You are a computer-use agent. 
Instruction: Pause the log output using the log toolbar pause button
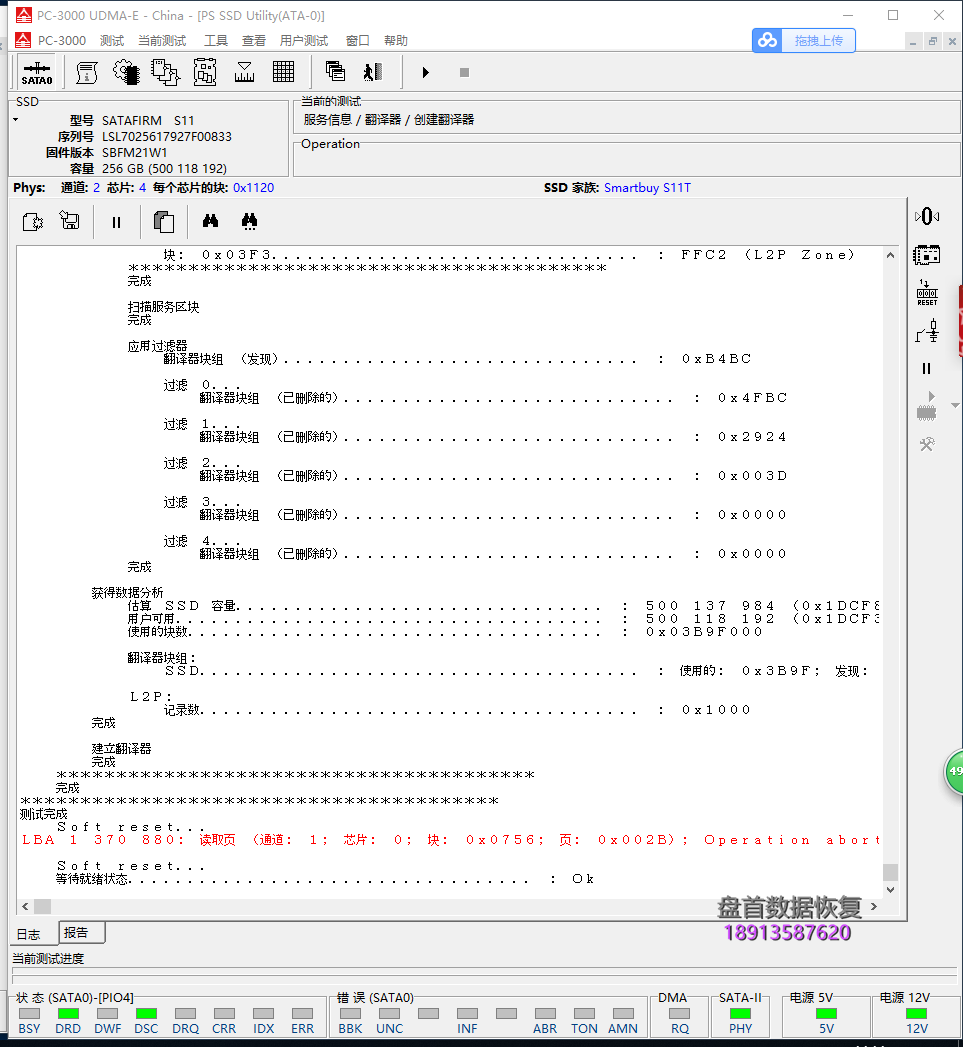point(116,222)
